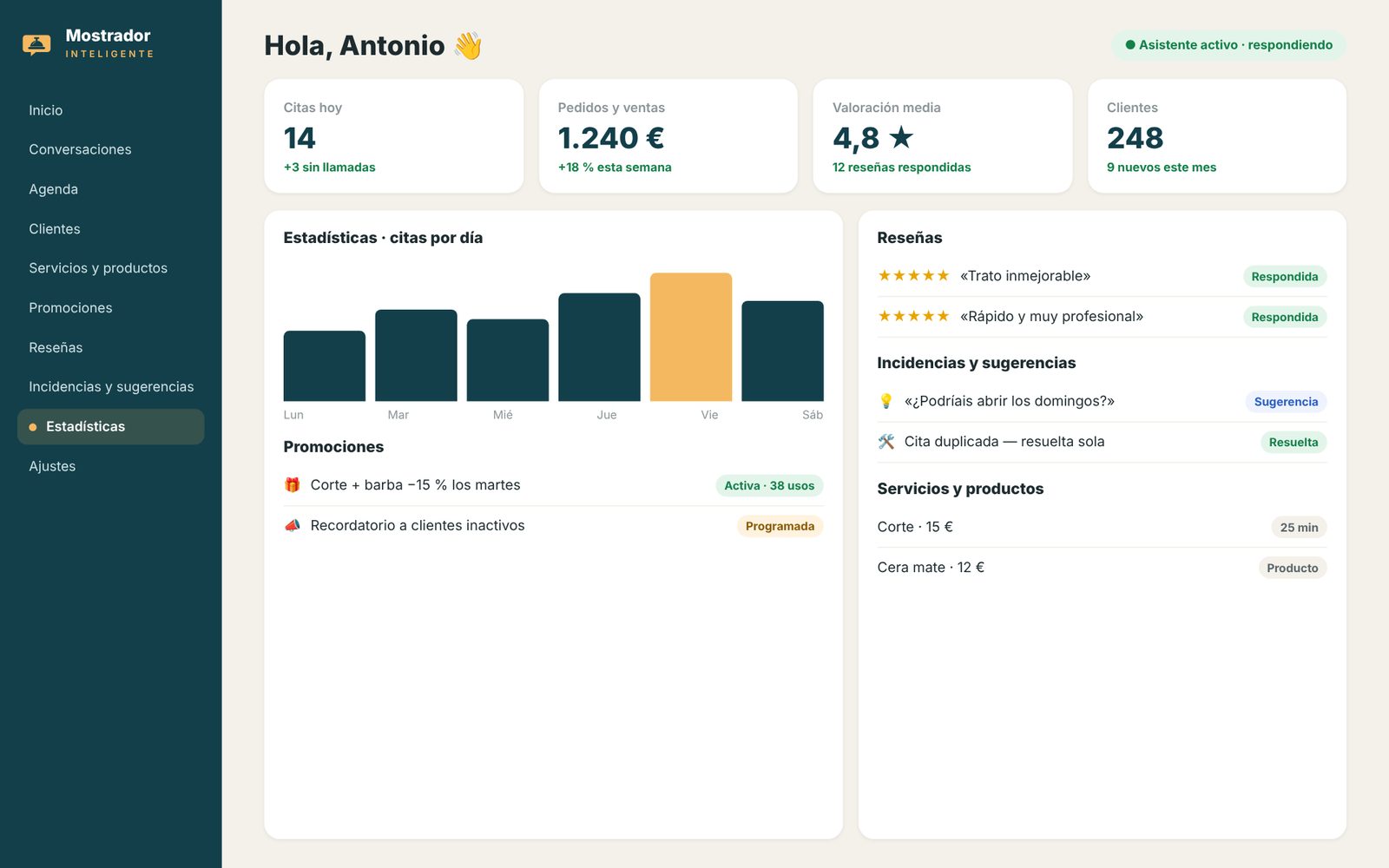Open Servicios y productos in the sidebar
Screen dimensions: 1389x868
(x=111, y=268)
